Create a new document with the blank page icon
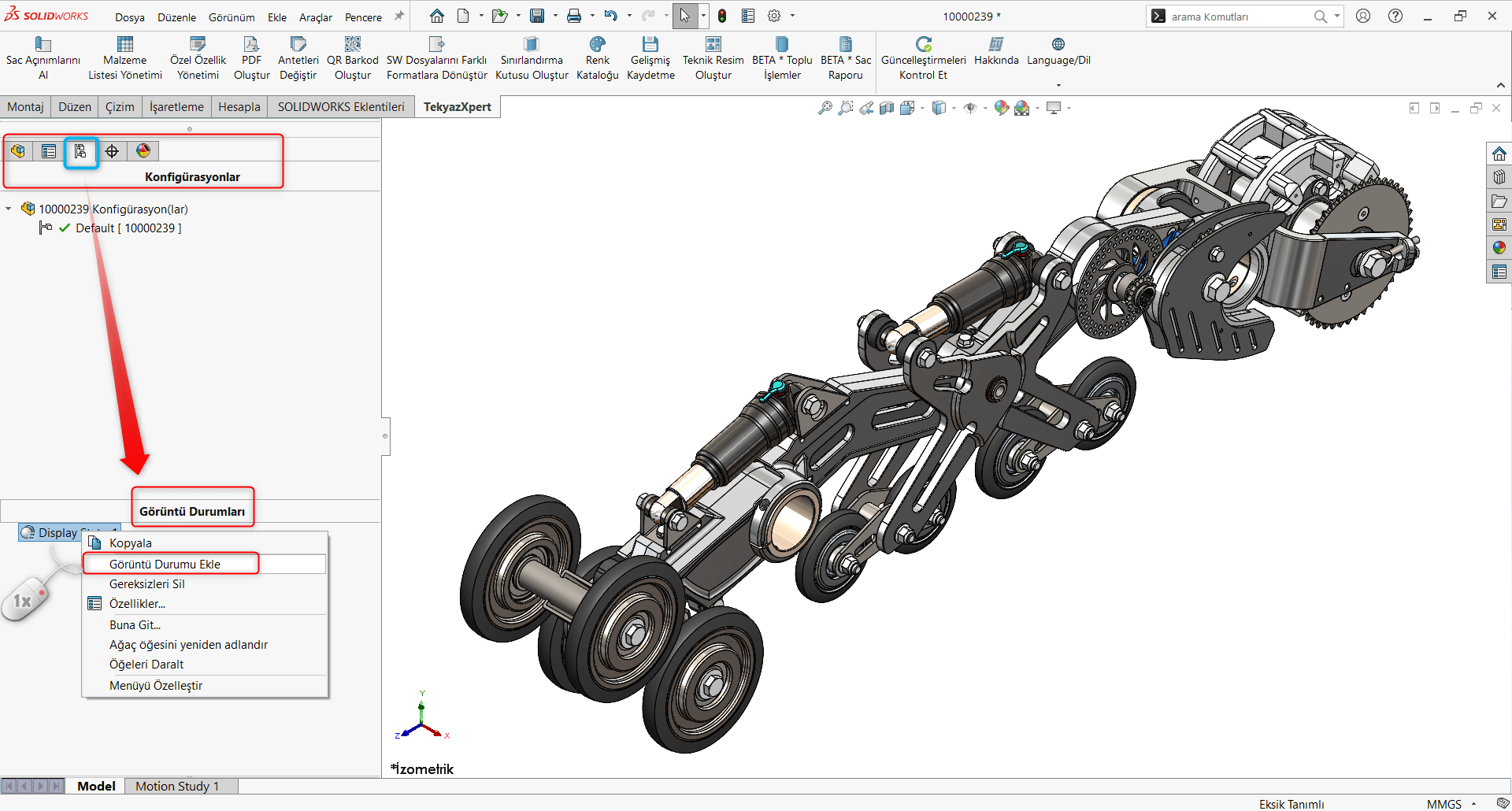The width and height of the screenshot is (1512, 811). click(x=463, y=16)
